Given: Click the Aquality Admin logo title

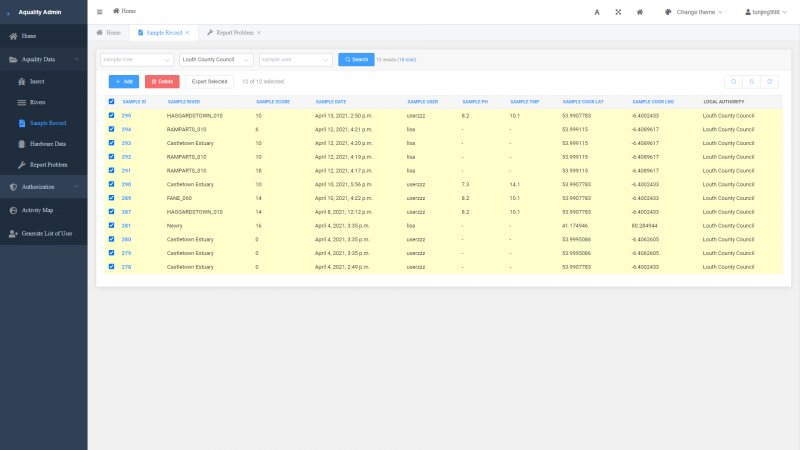Looking at the screenshot, I should point(40,12).
